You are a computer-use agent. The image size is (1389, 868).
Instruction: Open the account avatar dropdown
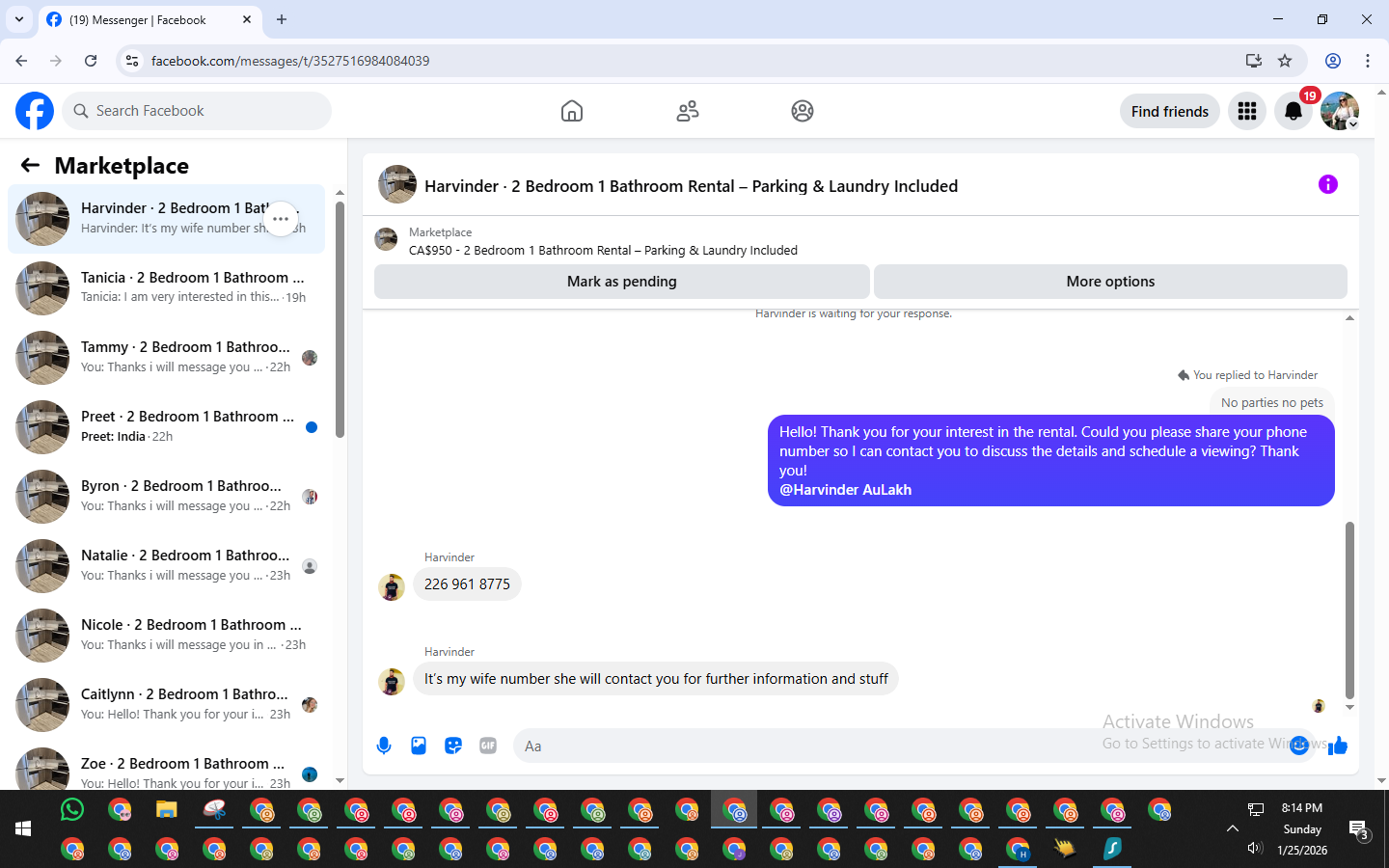(1340, 111)
